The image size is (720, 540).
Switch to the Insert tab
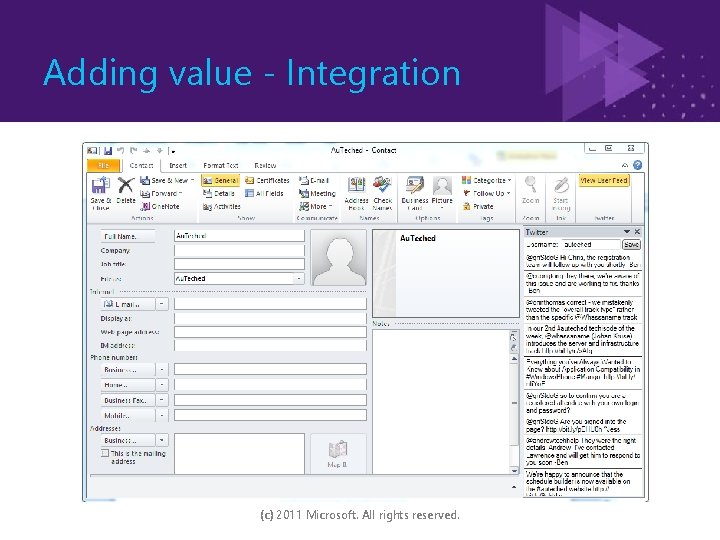tap(178, 165)
